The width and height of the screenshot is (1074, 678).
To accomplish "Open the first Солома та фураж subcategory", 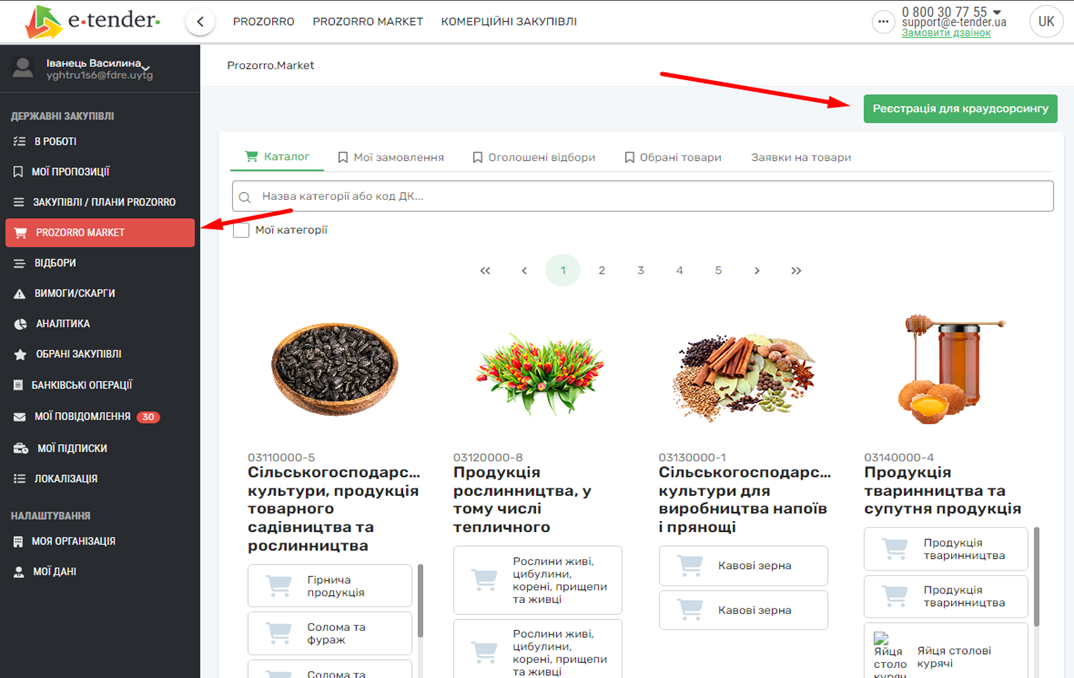I will click(x=329, y=633).
